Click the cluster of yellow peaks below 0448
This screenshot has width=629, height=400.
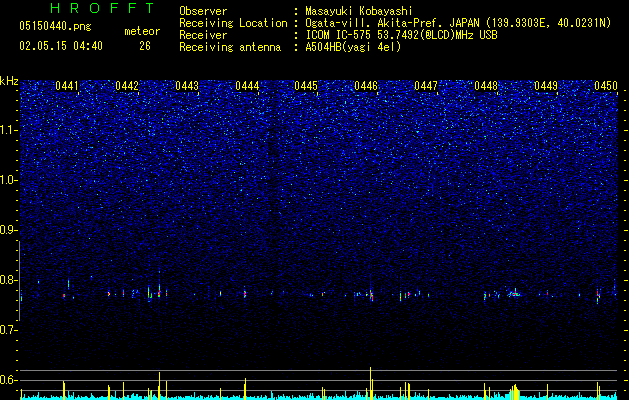tap(515, 392)
